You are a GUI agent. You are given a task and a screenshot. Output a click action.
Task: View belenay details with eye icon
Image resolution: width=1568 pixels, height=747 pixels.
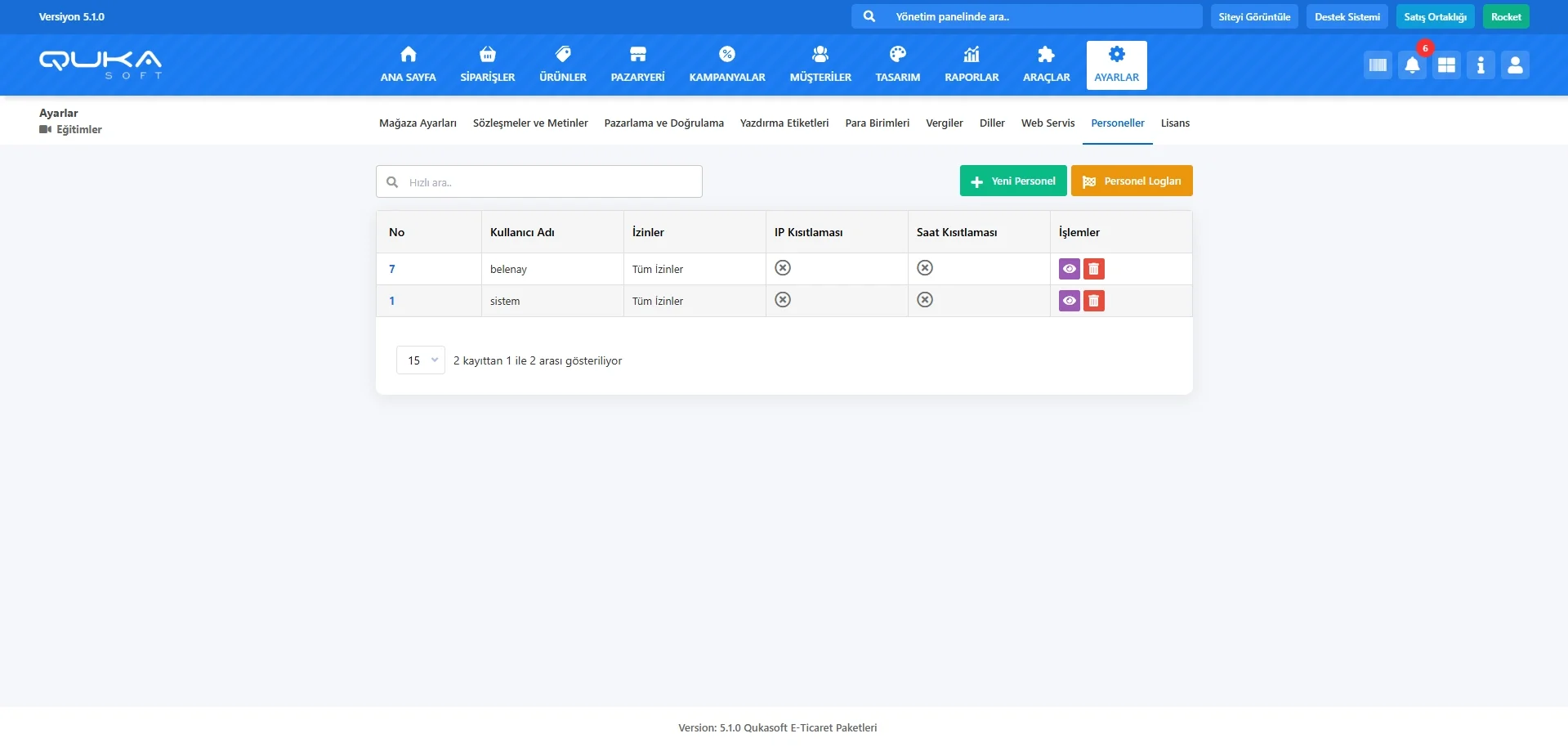click(1069, 269)
